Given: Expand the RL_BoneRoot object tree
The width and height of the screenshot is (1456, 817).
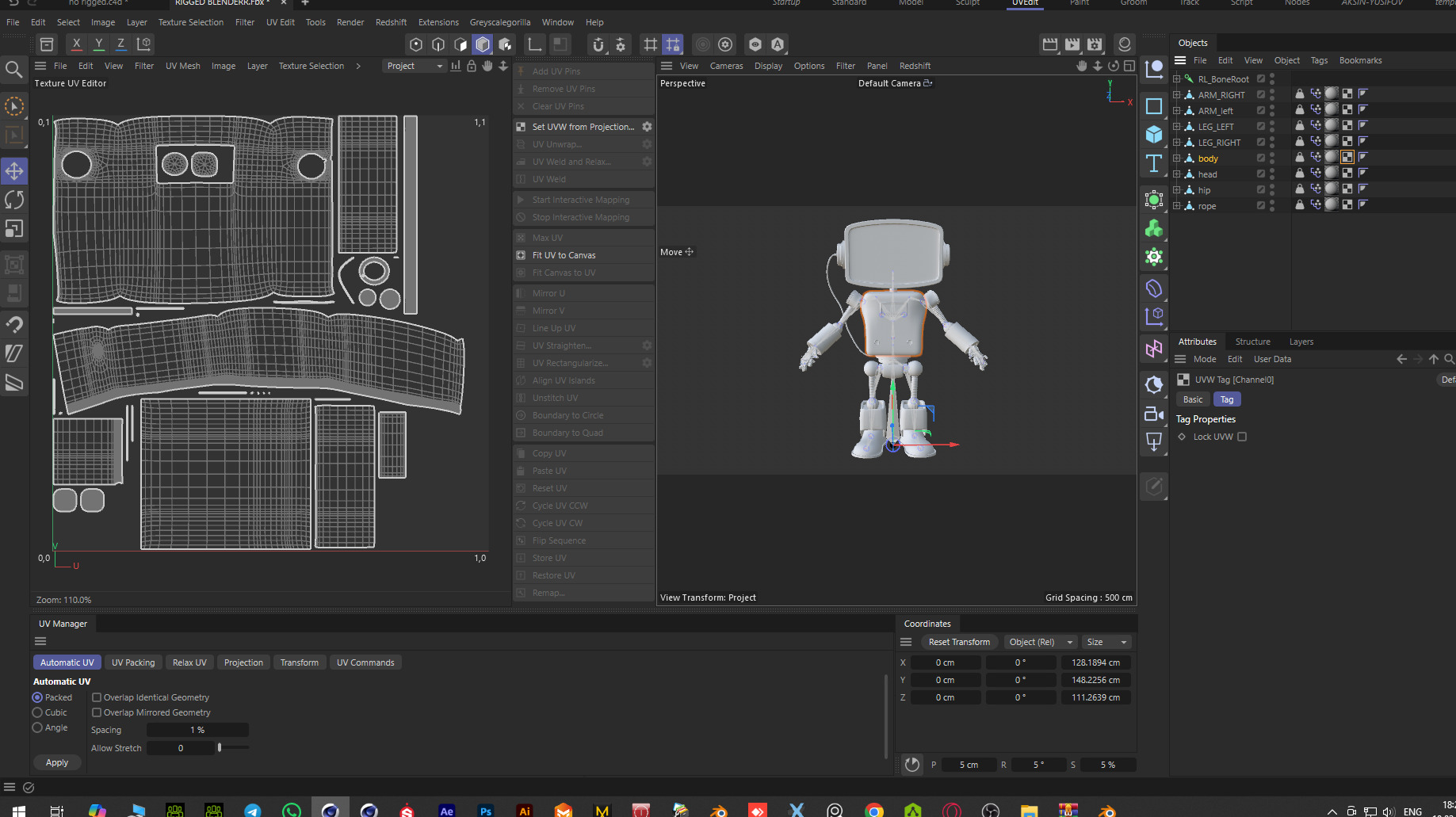Looking at the screenshot, I should 1177,78.
